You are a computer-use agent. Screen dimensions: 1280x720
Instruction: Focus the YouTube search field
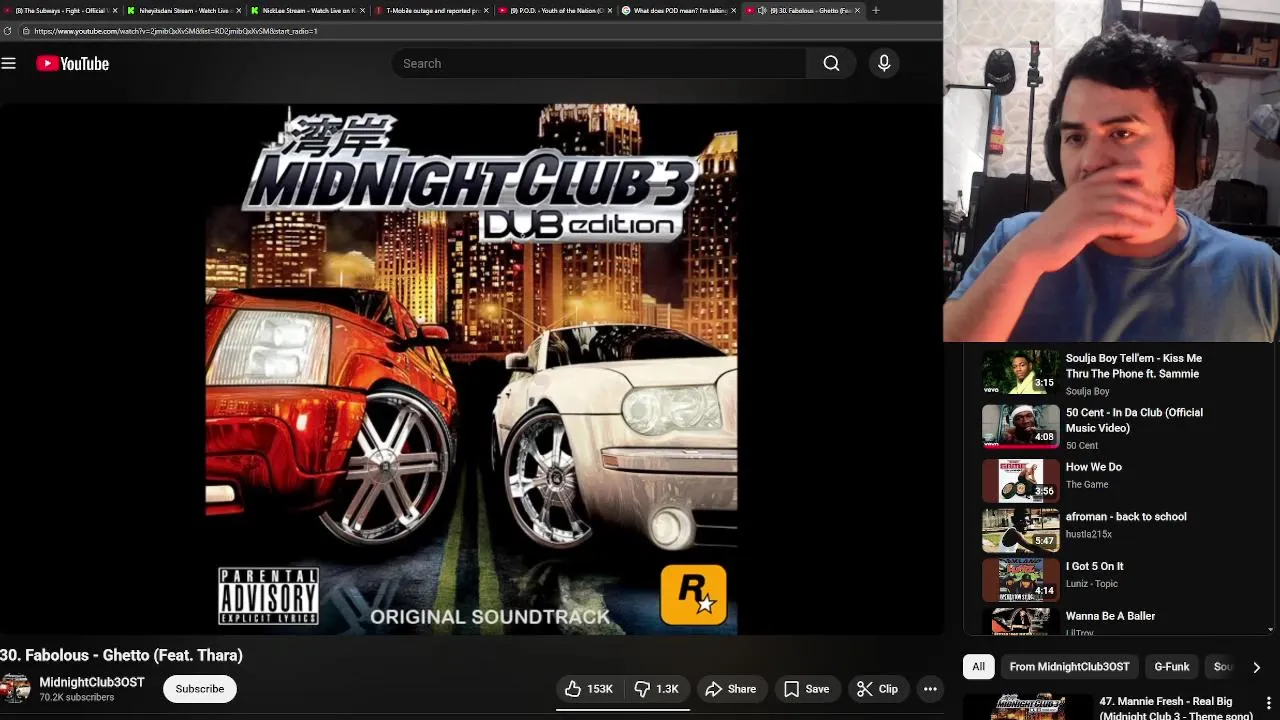598,63
